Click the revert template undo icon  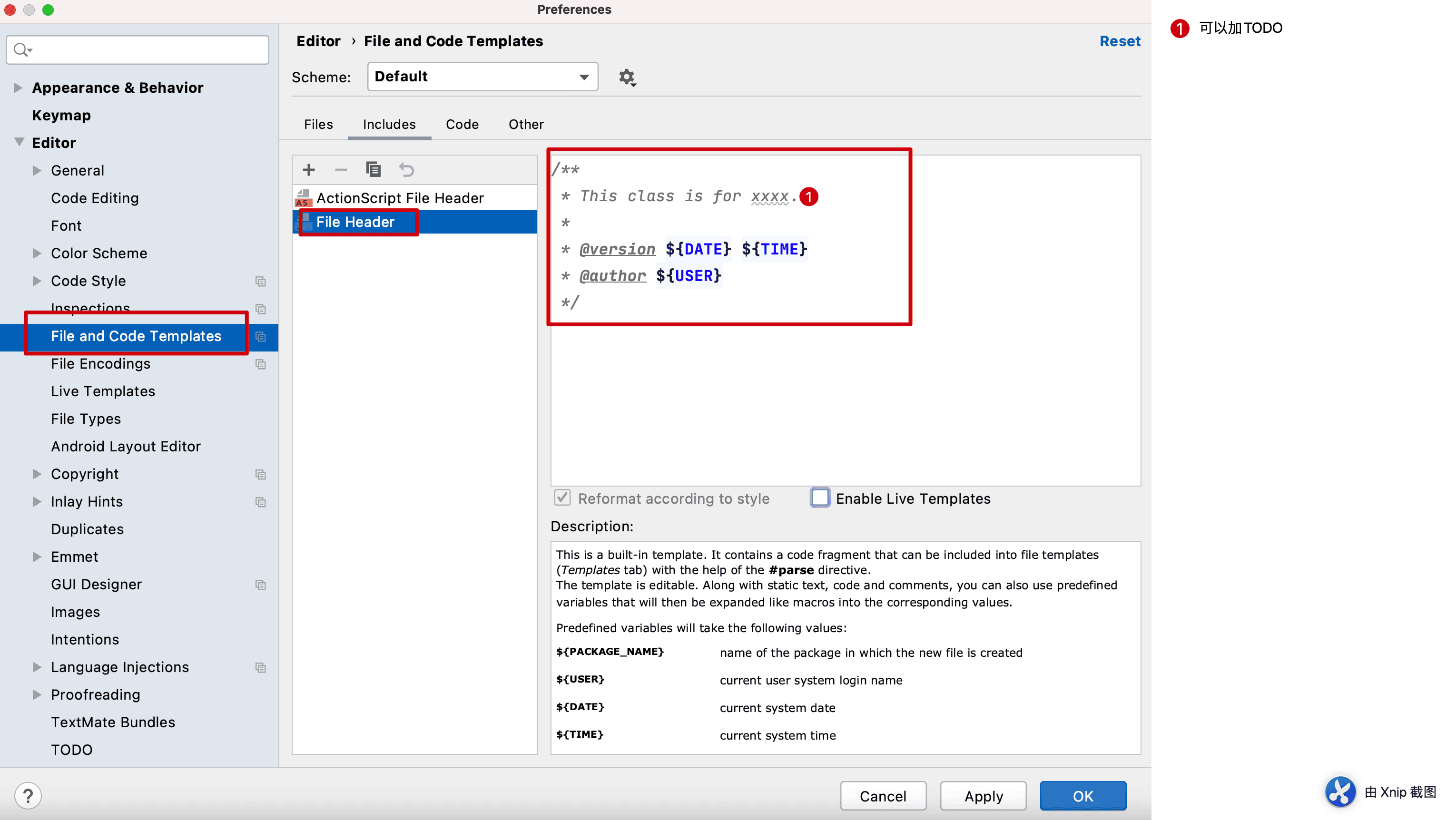click(x=406, y=169)
